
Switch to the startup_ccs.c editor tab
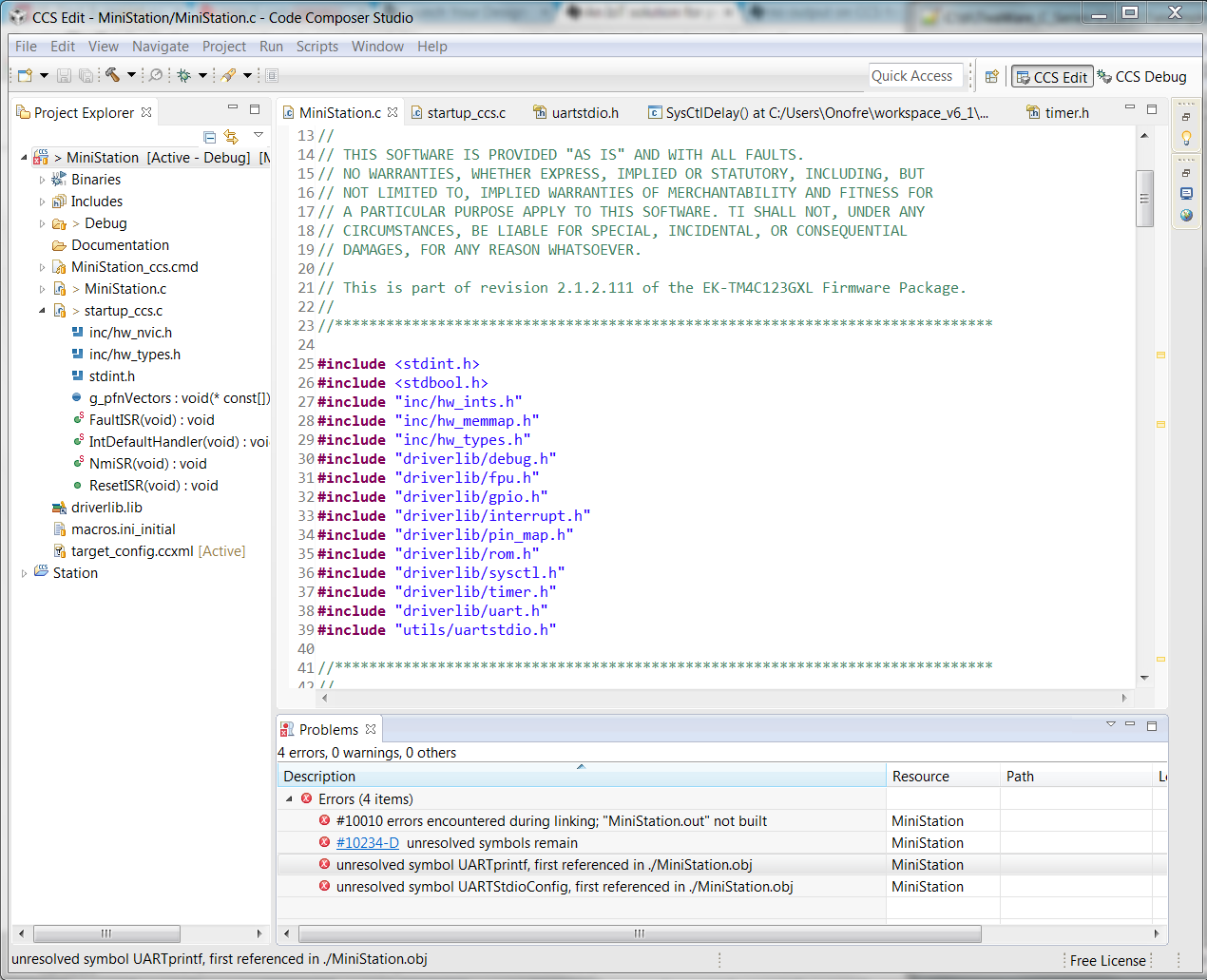coord(465,113)
